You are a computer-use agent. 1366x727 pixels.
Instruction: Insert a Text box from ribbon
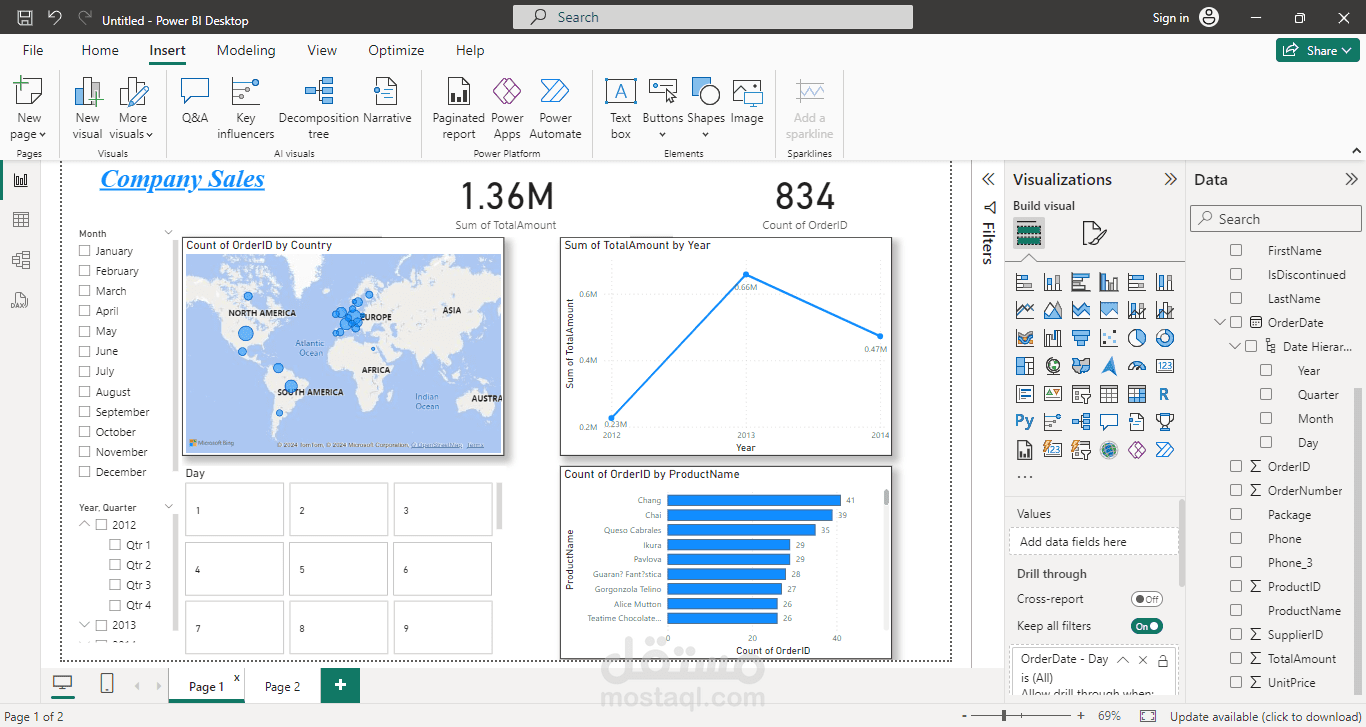click(x=621, y=109)
